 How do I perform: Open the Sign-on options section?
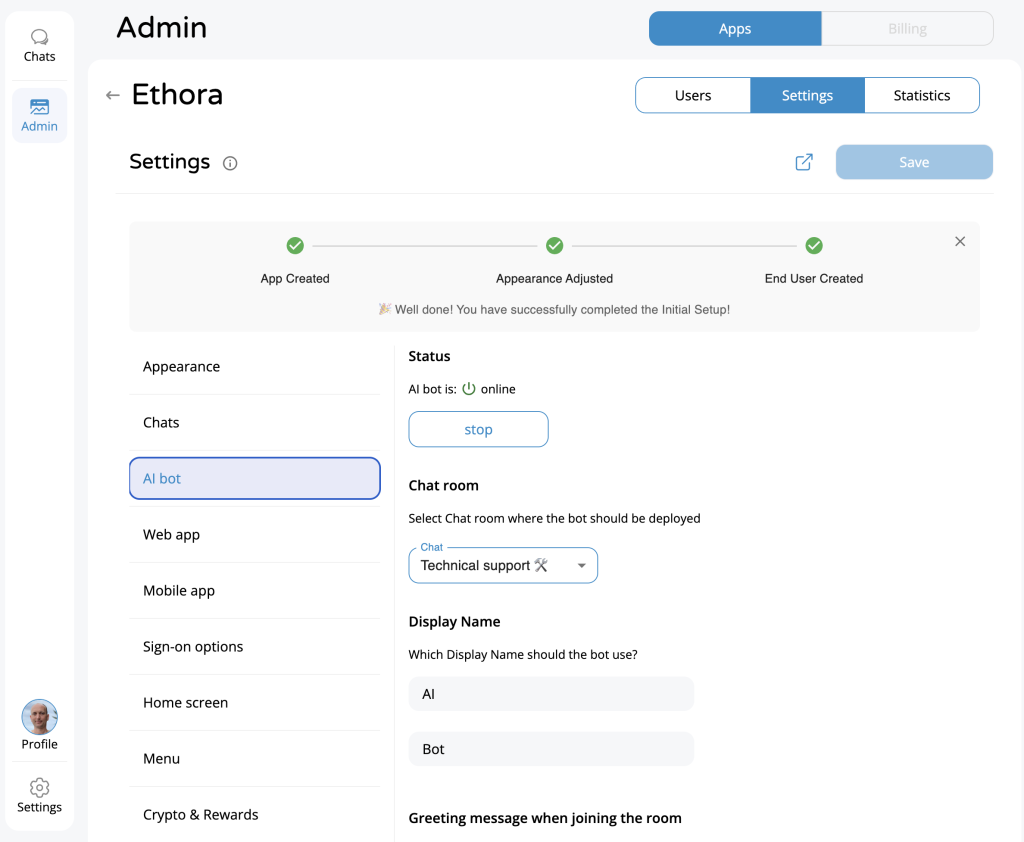[255, 647]
